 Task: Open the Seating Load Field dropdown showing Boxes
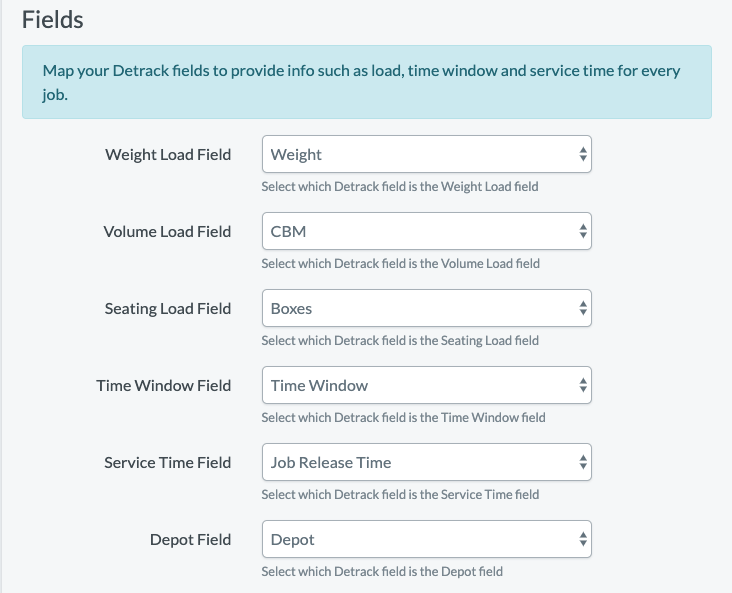(x=427, y=308)
